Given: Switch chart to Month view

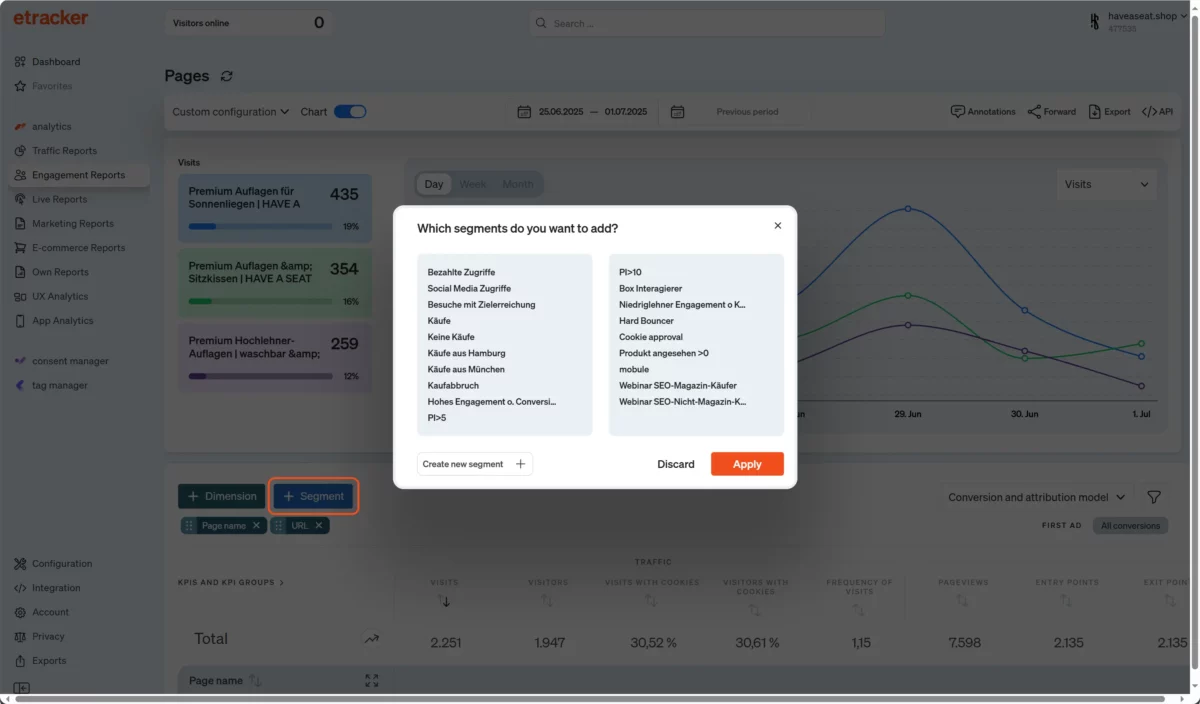Looking at the screenshot, I should point(517,184).
